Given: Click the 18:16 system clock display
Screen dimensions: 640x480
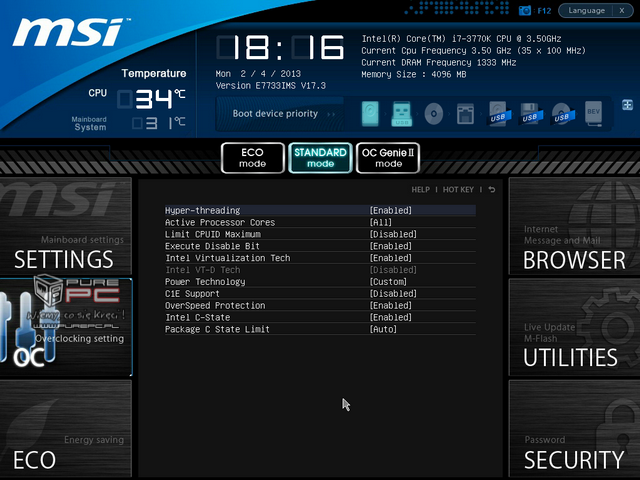Looking at the screenshot, I should 280,48.
